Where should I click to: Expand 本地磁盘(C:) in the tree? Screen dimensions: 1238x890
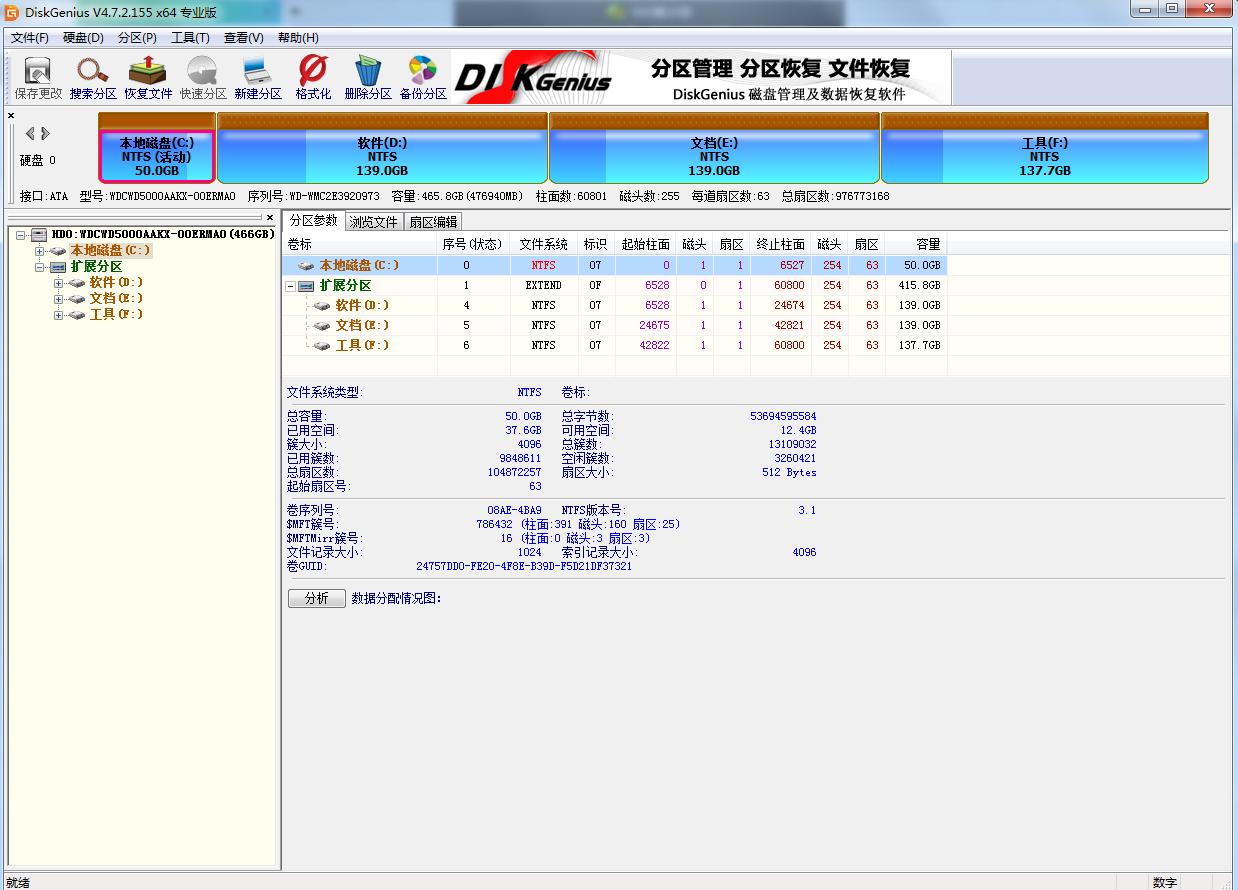(40, 250)
